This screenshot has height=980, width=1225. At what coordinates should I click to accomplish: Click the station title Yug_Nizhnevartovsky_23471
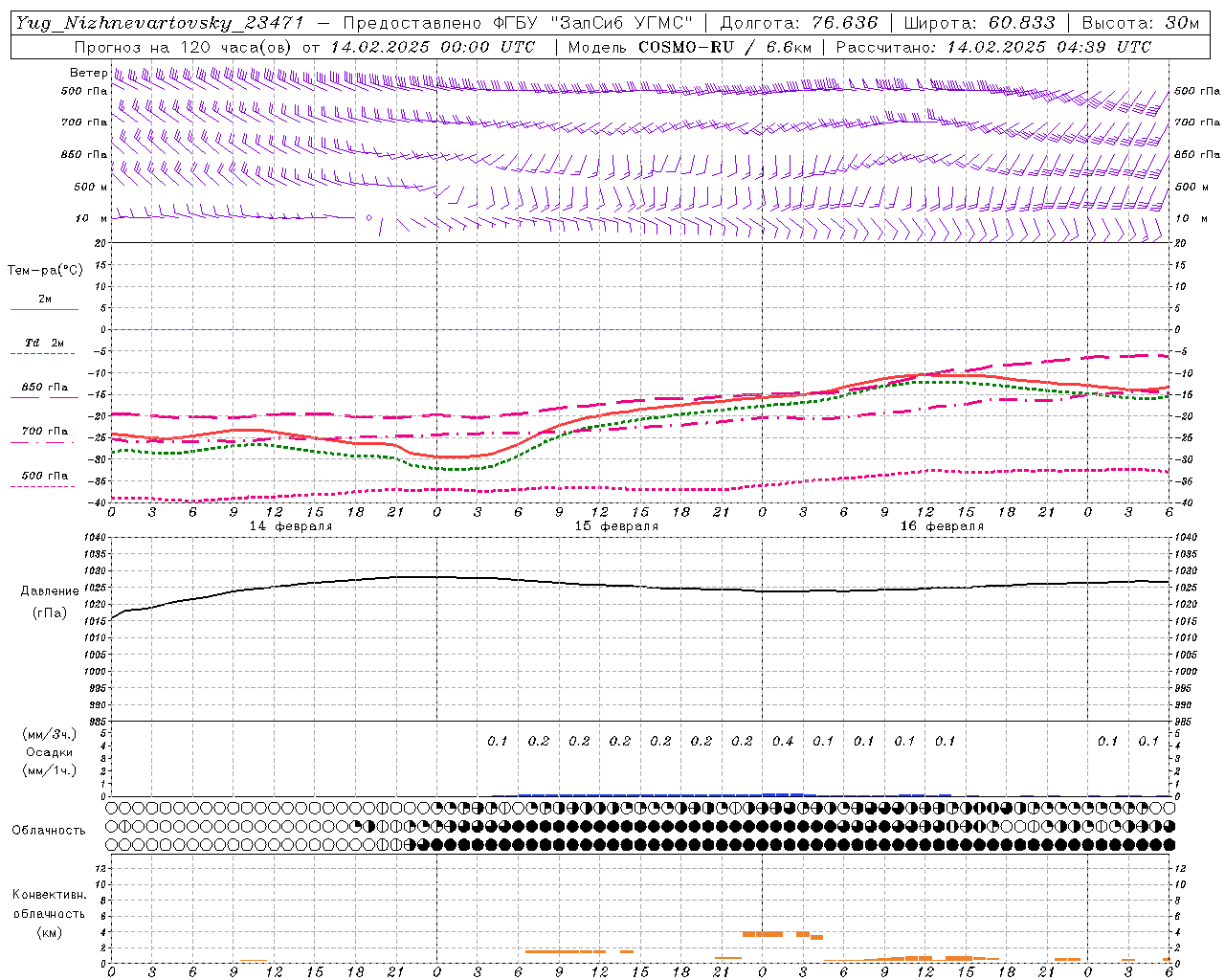pyautogui.click(x=159, y=23)
